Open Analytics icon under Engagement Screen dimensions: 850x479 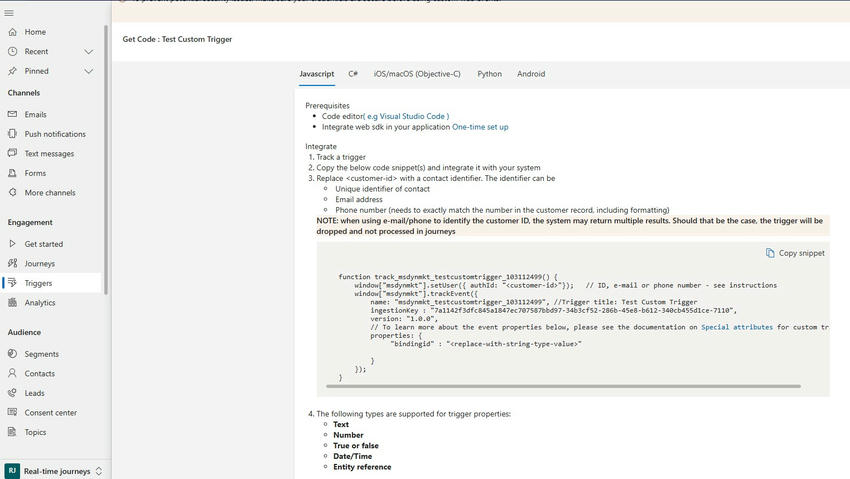13,303
